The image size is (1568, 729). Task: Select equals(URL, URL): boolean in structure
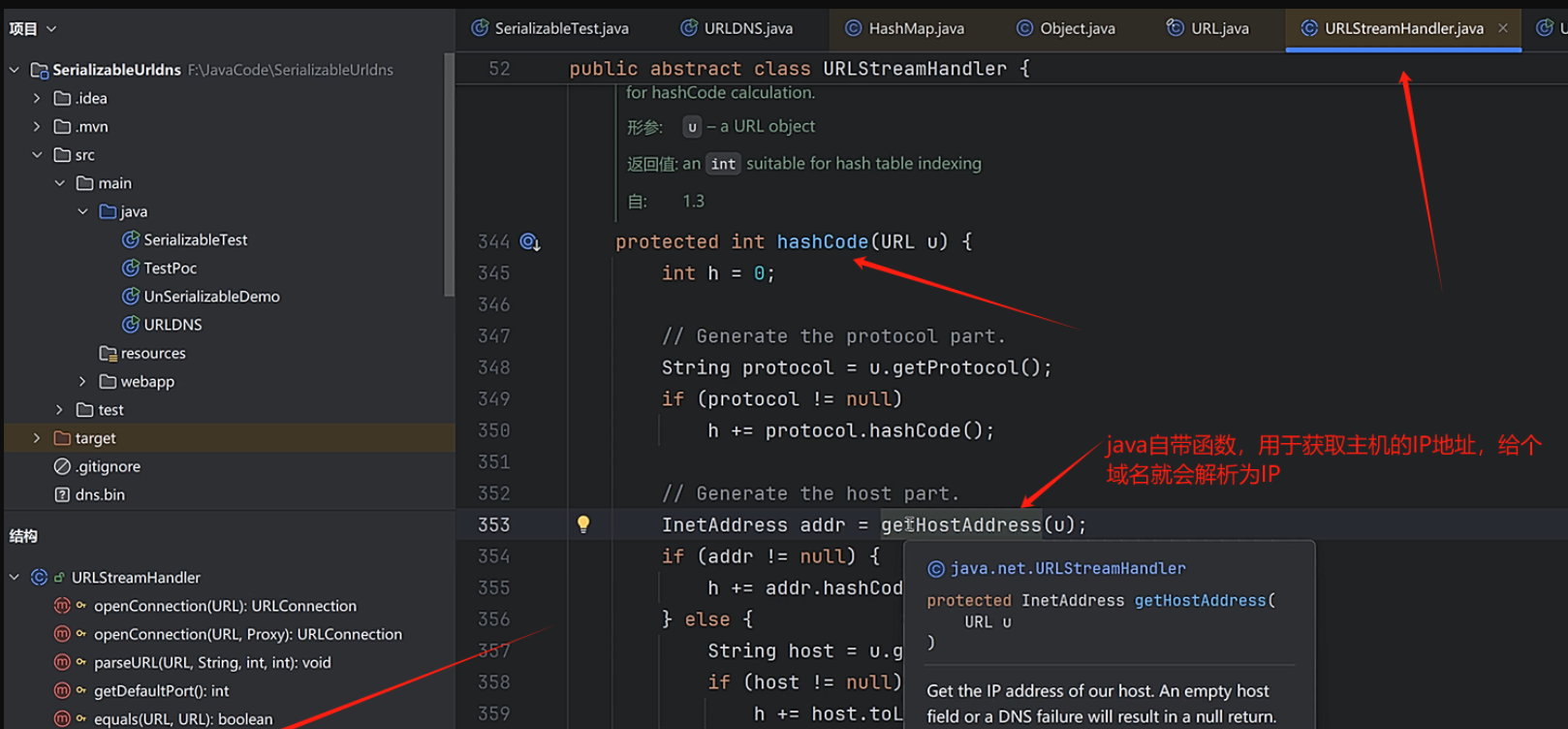[x=183, y=718]
